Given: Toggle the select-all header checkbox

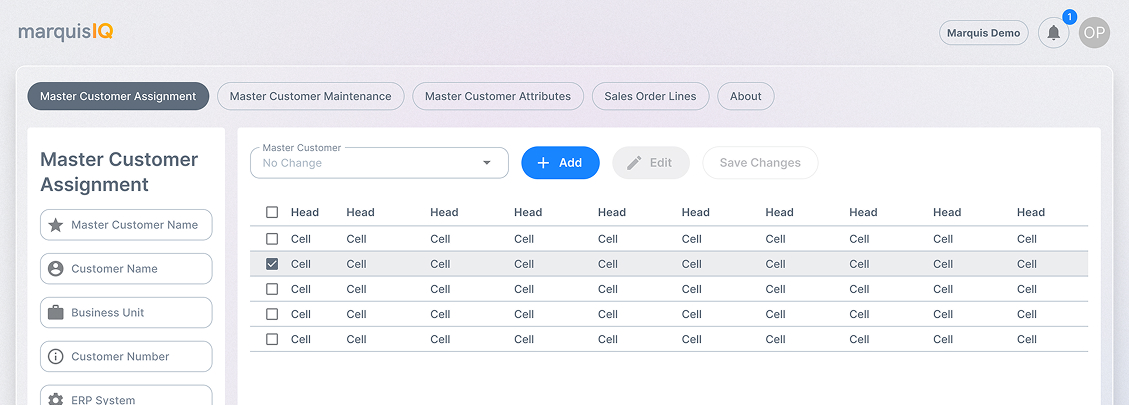Looking at the screenshot, I should click(x=271, y=212).
